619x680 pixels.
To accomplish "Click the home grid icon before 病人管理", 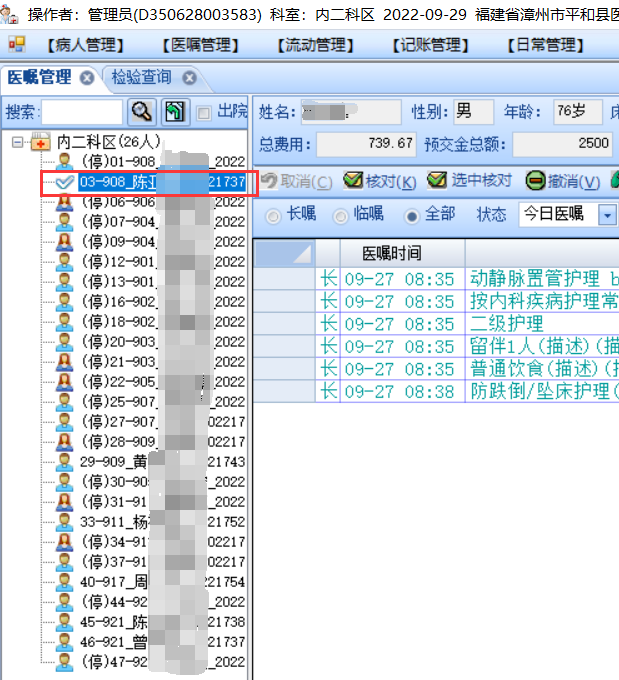I will coord(16,44).
